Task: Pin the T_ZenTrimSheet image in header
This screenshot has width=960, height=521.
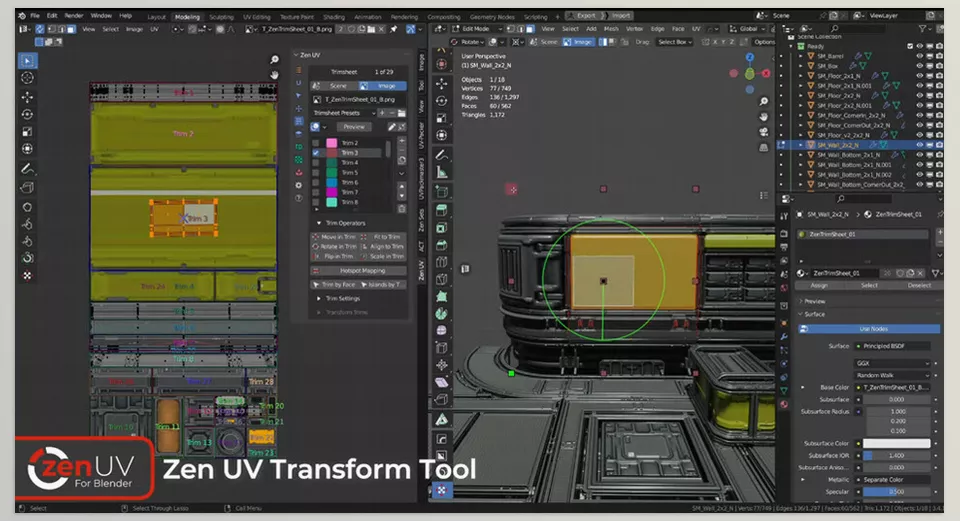Action: point(394,29)
